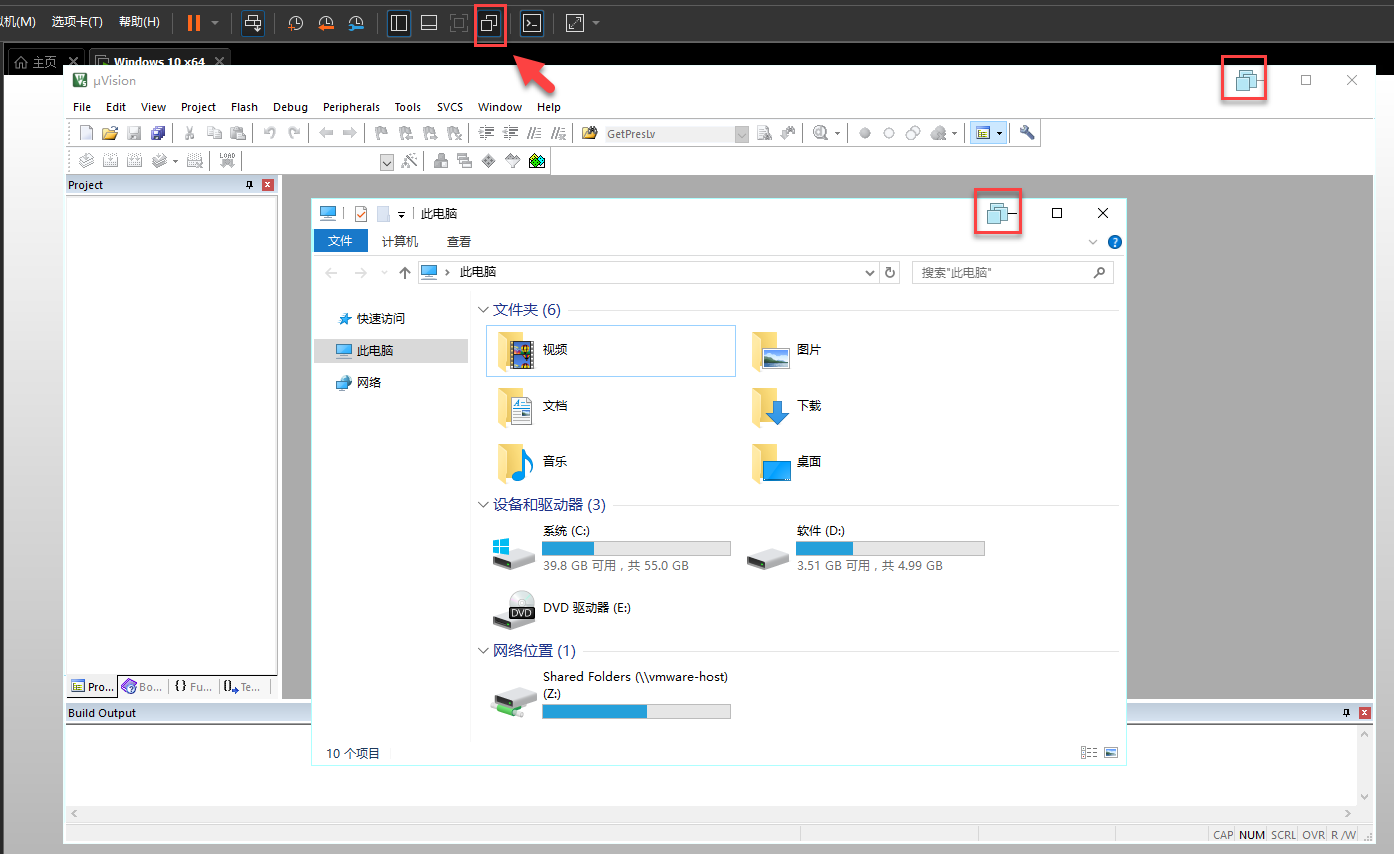The width and height of the screenshot is (1394, 854).
Task: Switch Explorer to large icons view
Action: pos(1110,753)
